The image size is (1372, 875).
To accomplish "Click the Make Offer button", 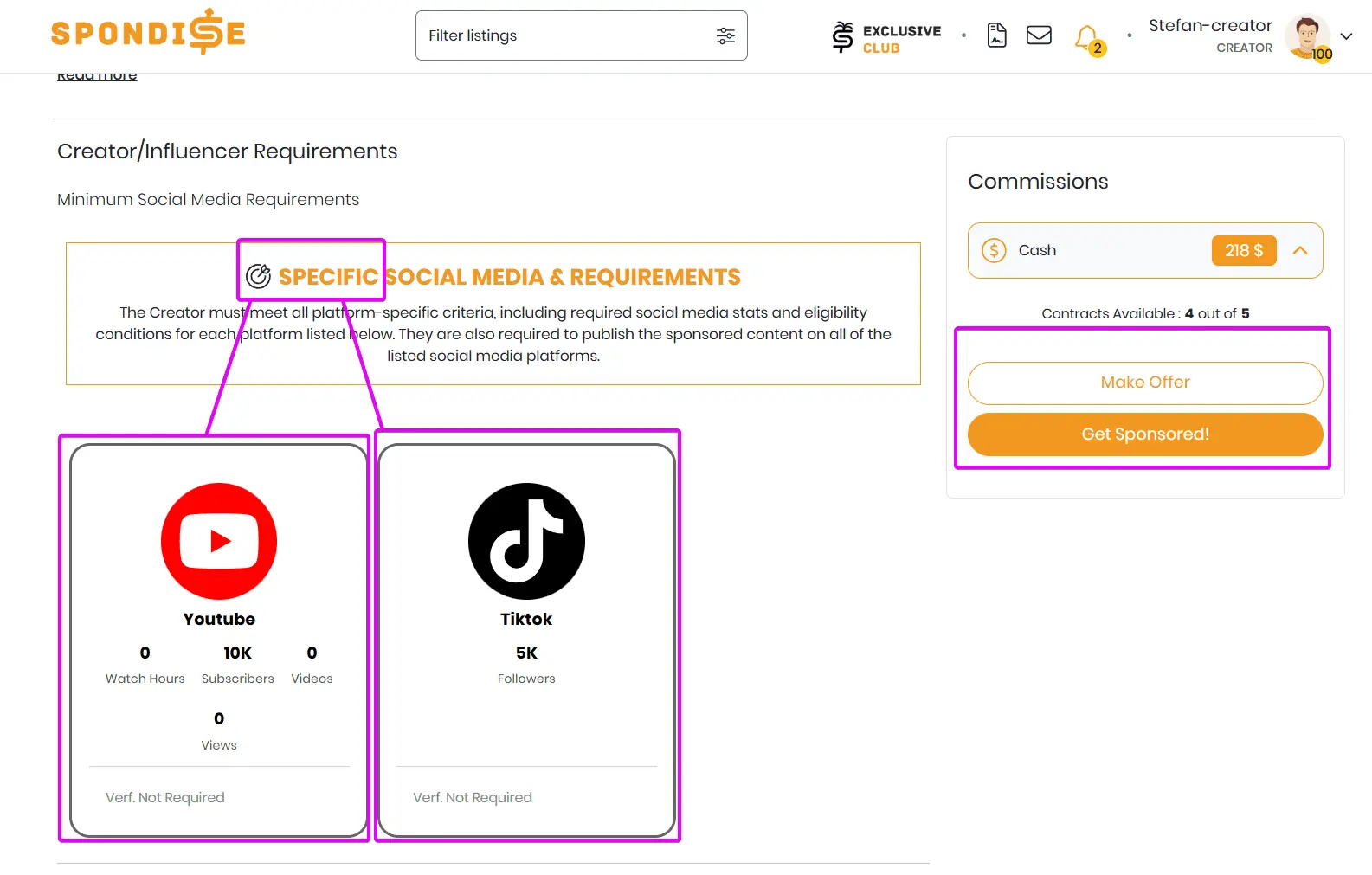I will (x=1145, y=383).
